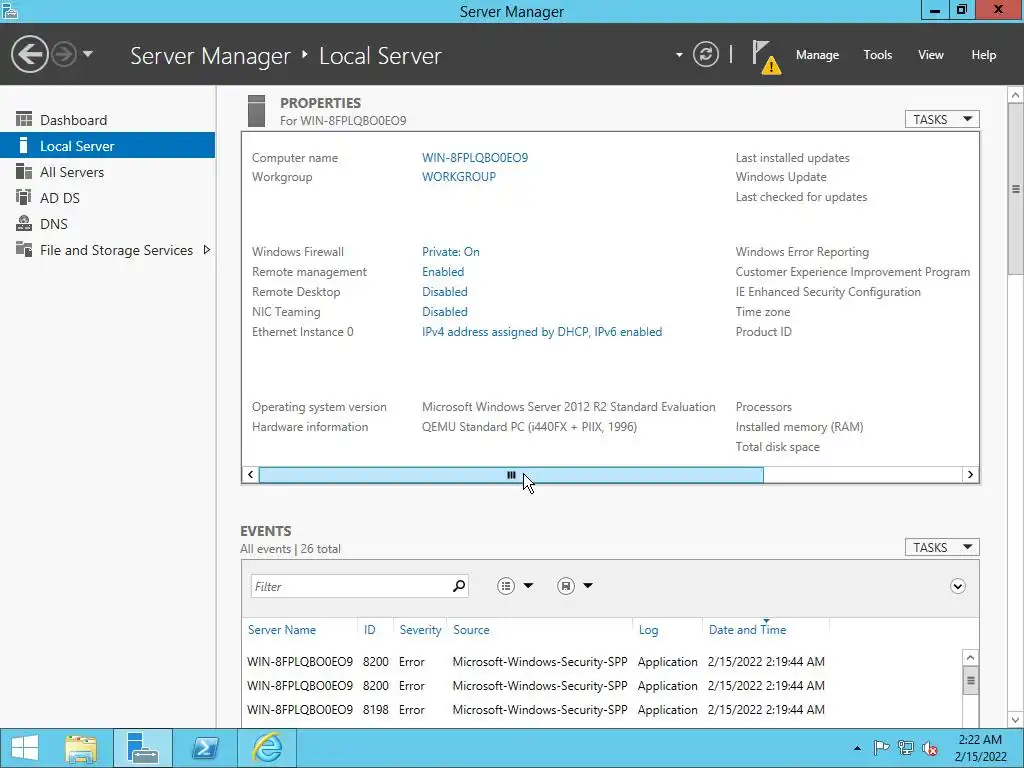This screenshot has height=768, width=1024.
Task: Click the forward navigation arrow
Action: [64, 54]
